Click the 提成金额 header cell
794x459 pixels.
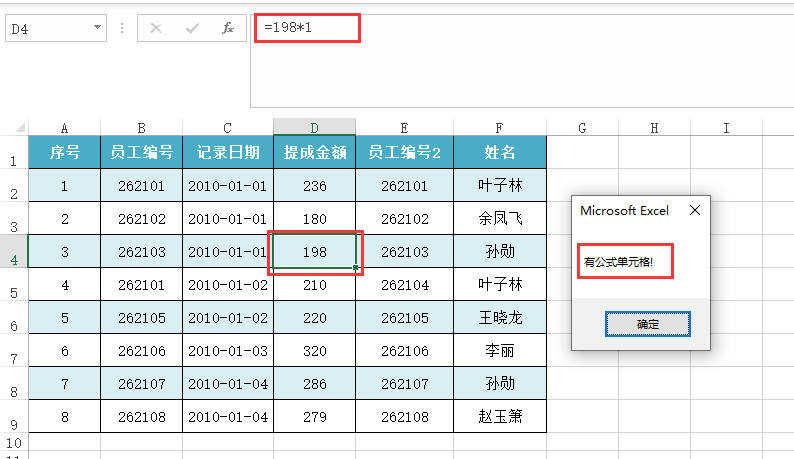tap(314, 152)
